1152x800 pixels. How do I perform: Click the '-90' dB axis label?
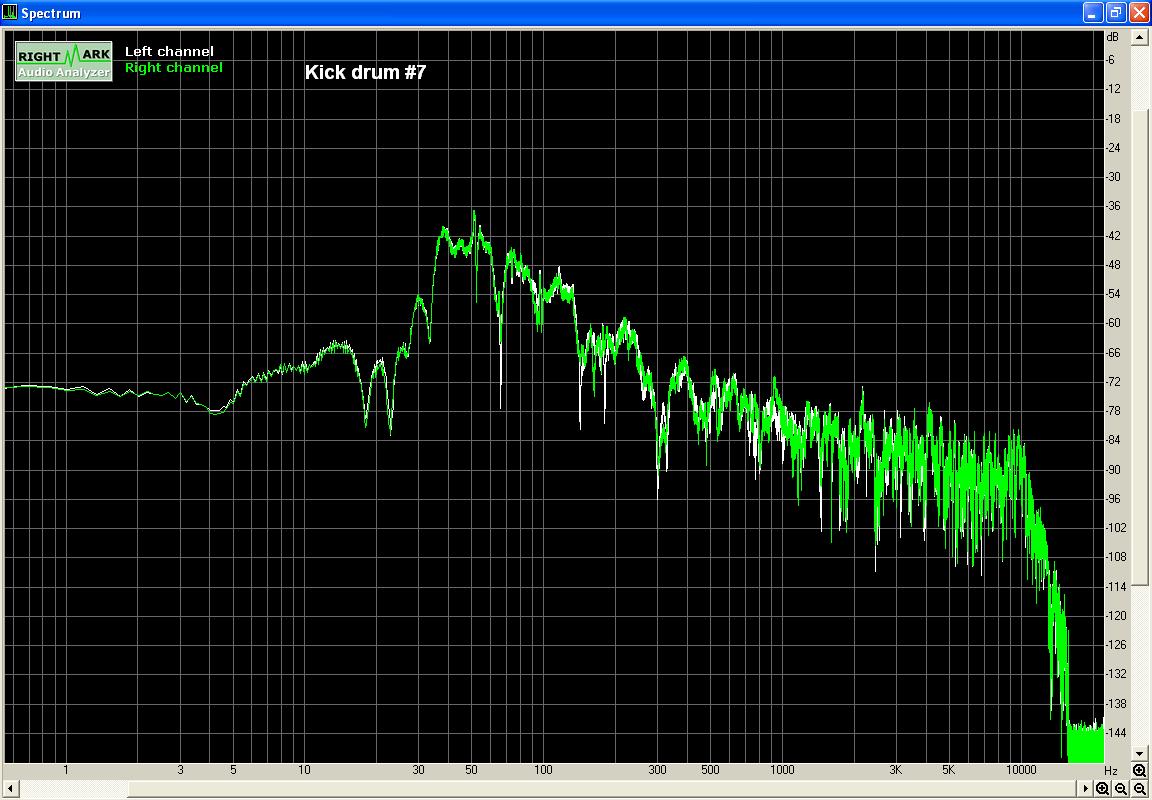coord(1113,469)
